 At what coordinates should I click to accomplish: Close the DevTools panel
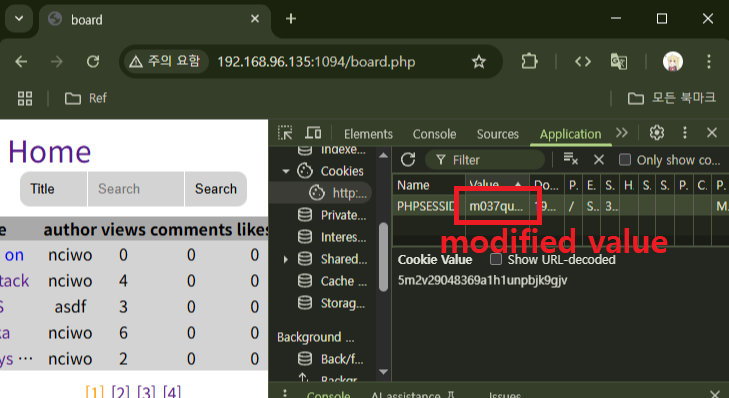click(712, 133)
